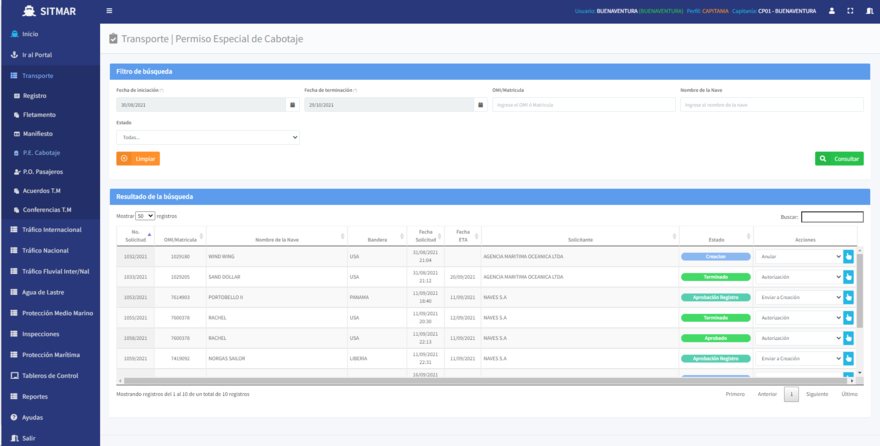The image size is (880, 446).
Task: Click the fullscreen expand icon
Action: (x=850, y=11)
